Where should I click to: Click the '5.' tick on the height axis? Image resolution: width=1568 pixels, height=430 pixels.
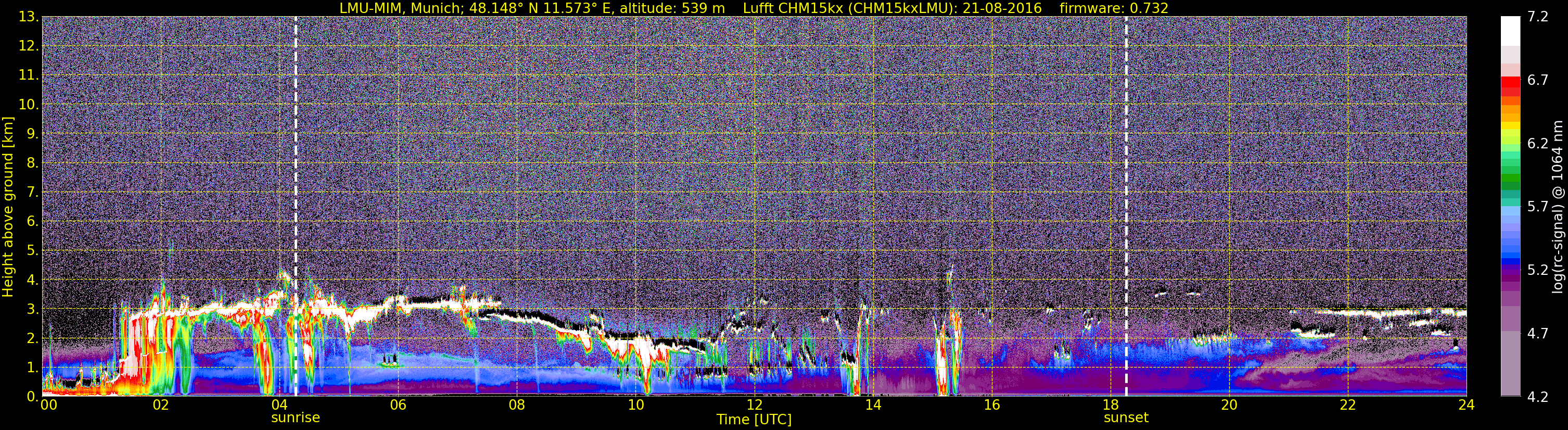(32, 251)
